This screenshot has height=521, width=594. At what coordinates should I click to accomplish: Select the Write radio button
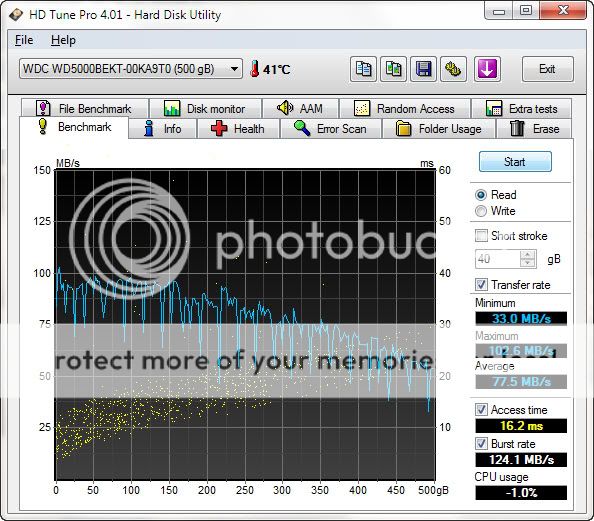481,211
